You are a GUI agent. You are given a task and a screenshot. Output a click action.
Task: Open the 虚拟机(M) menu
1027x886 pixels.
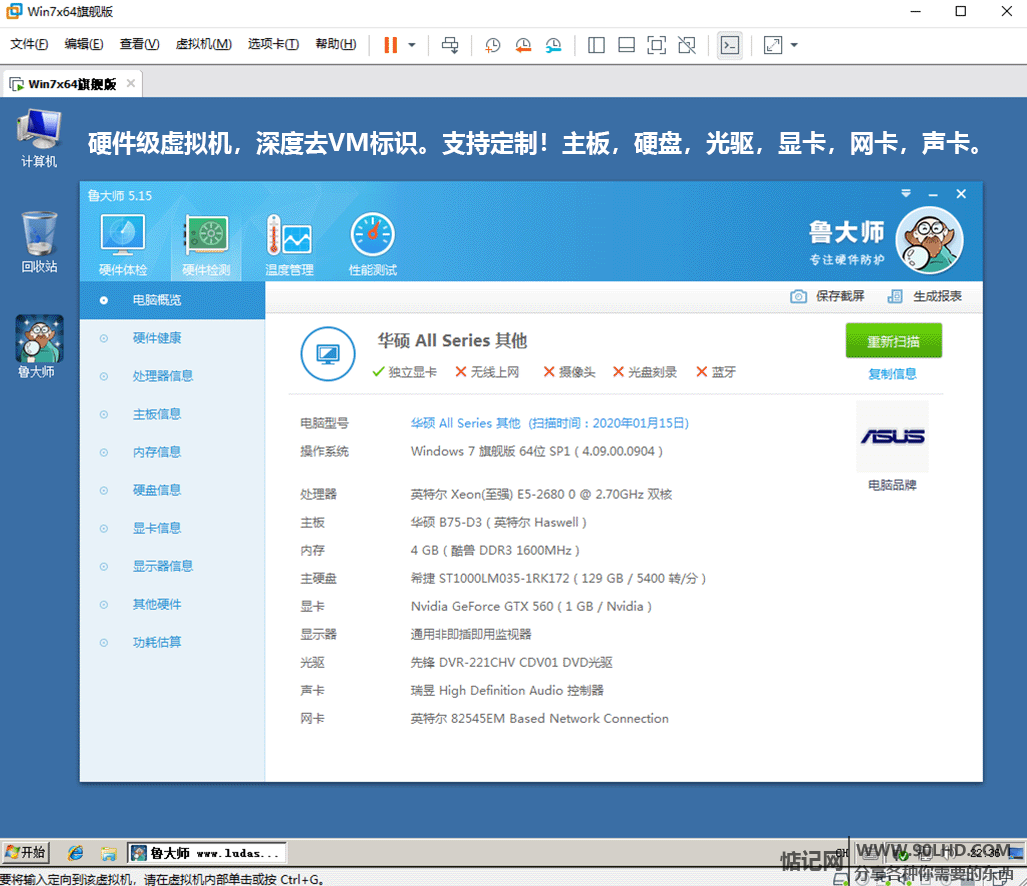pos(204,44)
